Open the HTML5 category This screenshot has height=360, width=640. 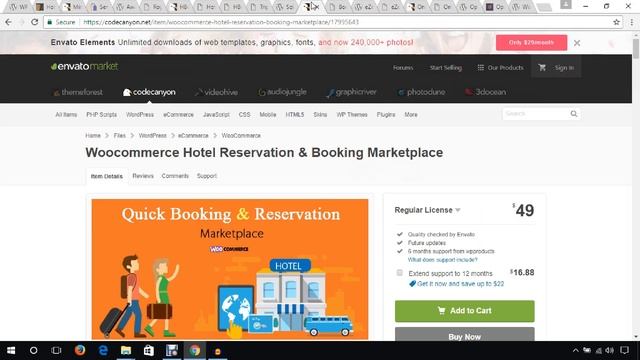tap(295, 115)
